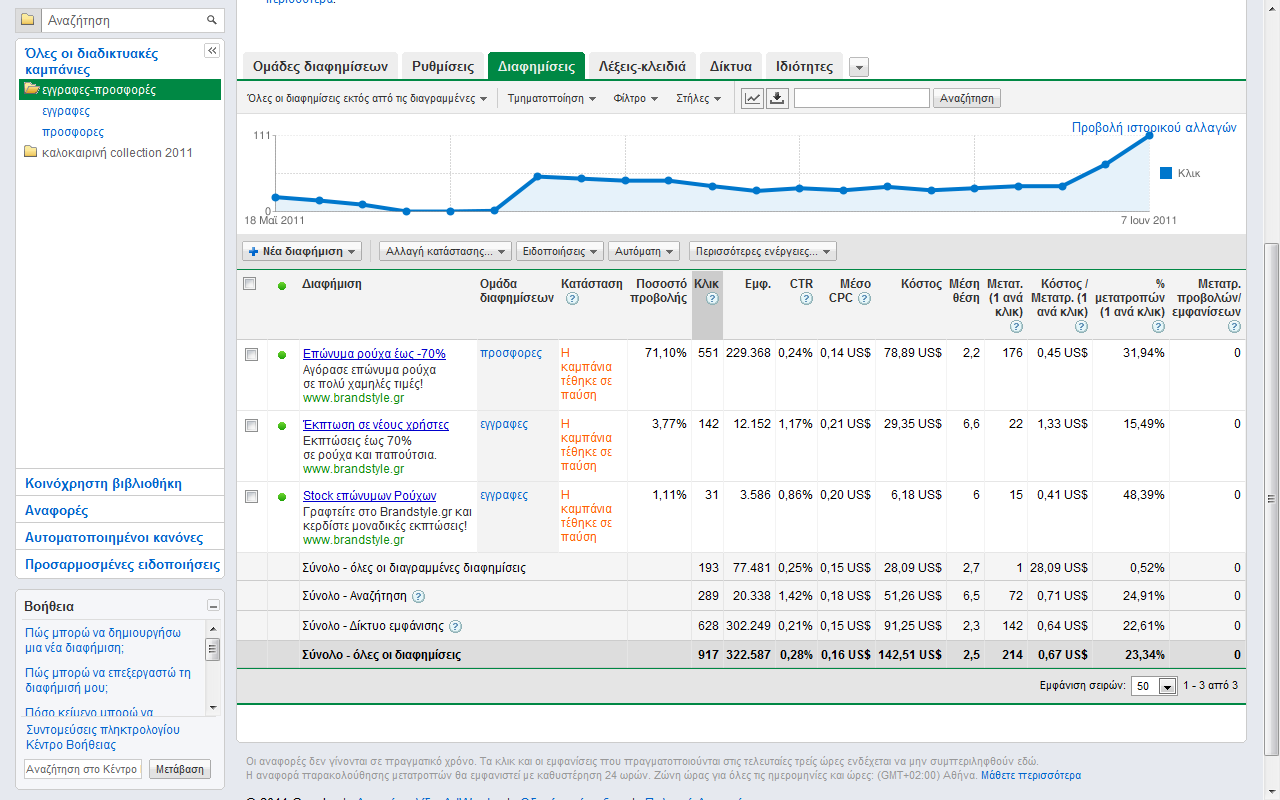Click the sidebar Αναζήτηση input field
This screenshot has height=800, width=1280.
[124, 20]
